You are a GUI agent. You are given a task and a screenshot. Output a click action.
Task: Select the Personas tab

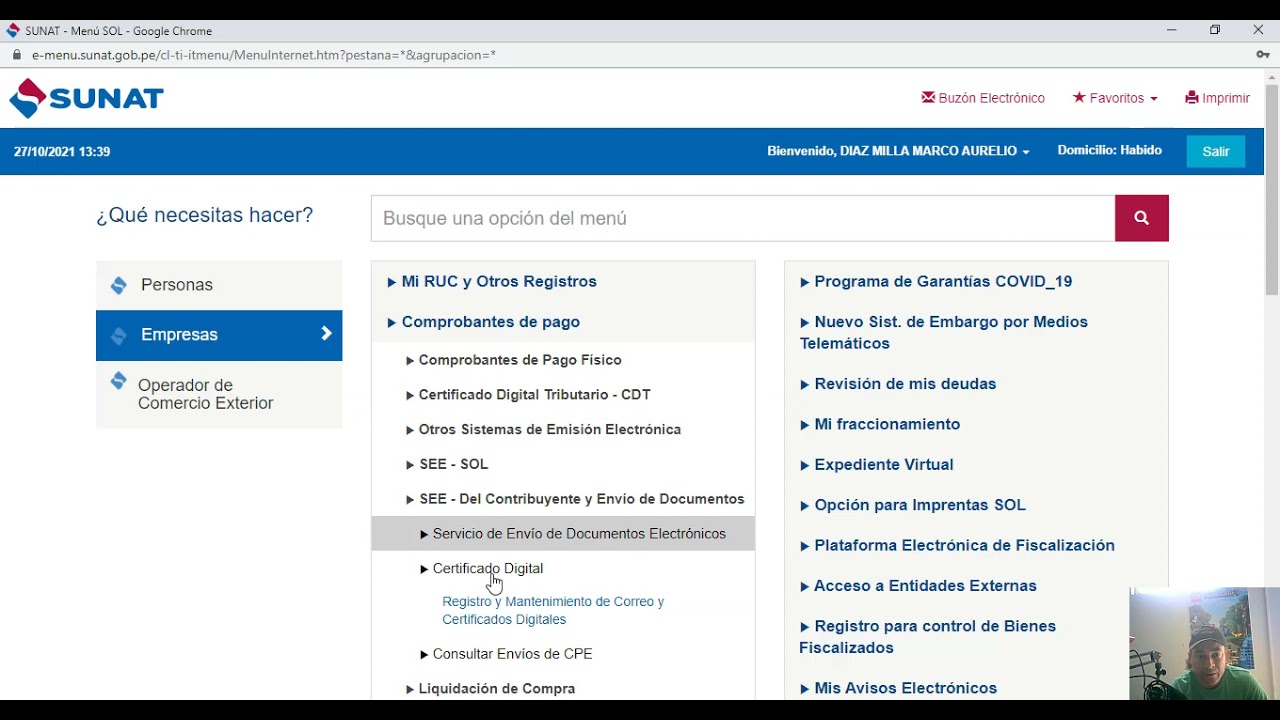tap(219, 285)
